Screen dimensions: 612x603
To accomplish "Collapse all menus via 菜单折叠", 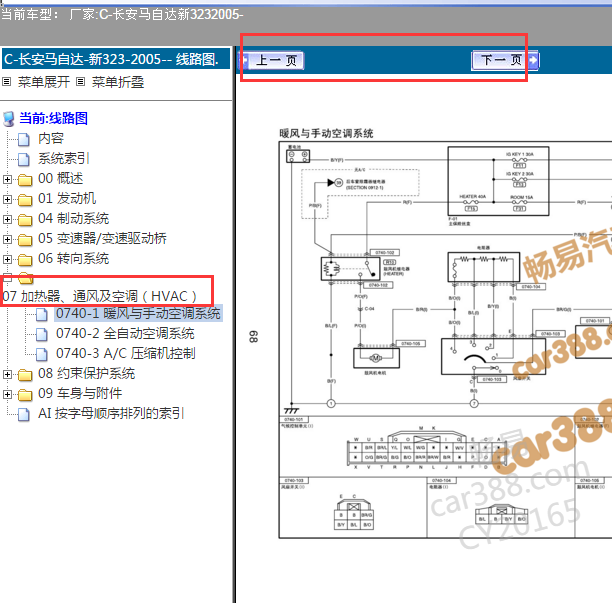I will pos(117,82).
